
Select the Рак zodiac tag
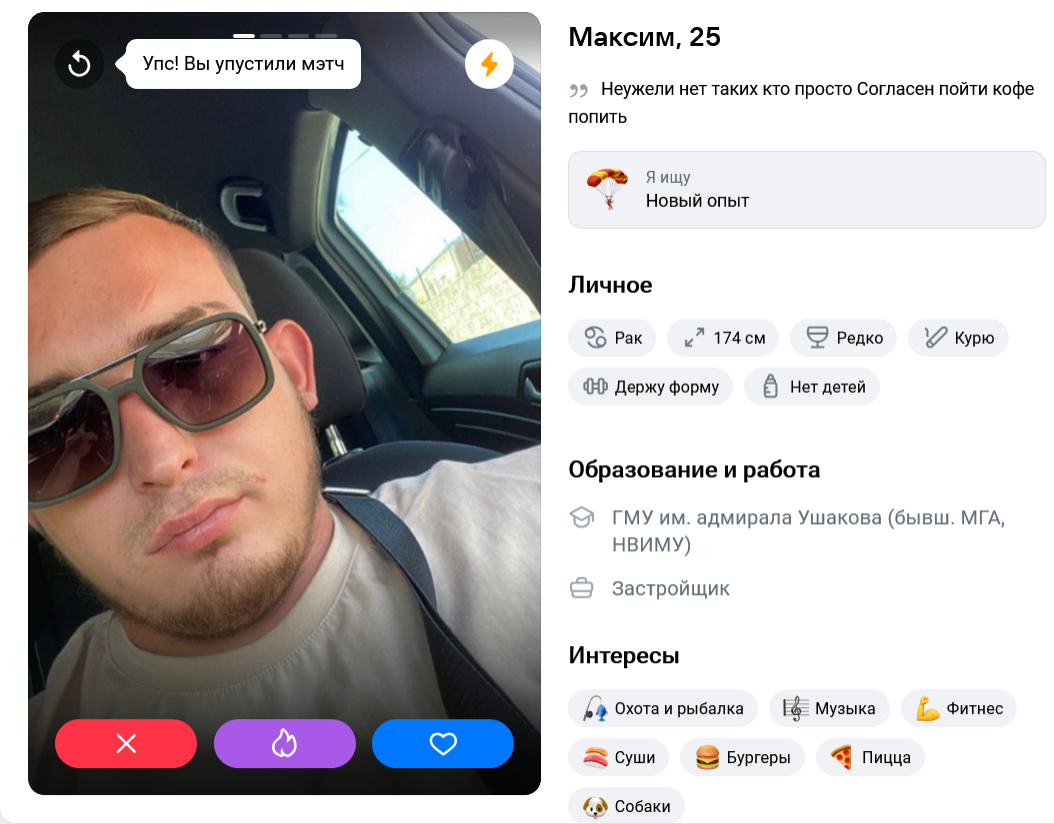tap(612, 337)
